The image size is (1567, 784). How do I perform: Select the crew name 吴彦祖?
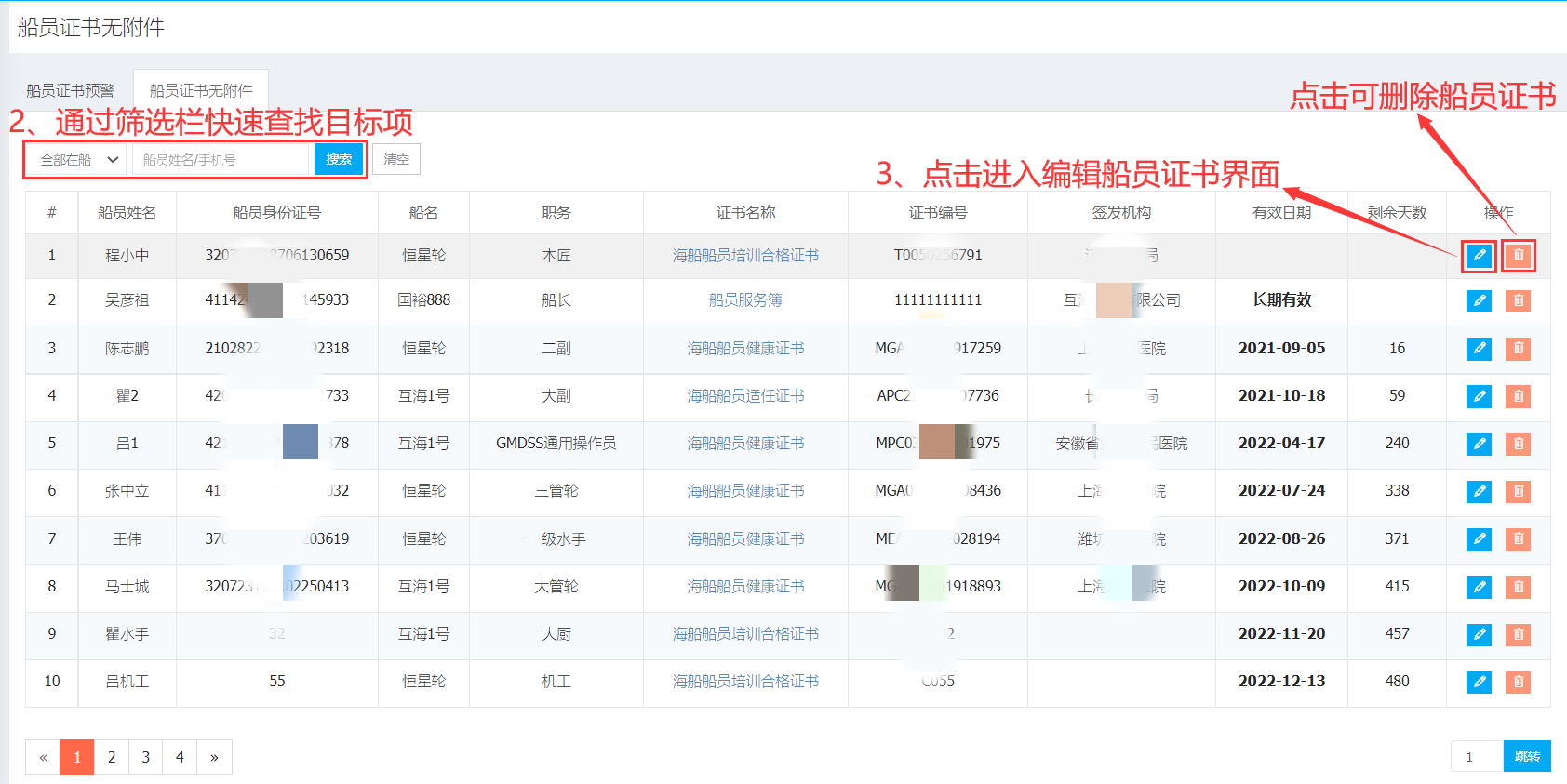coord(127,300)
